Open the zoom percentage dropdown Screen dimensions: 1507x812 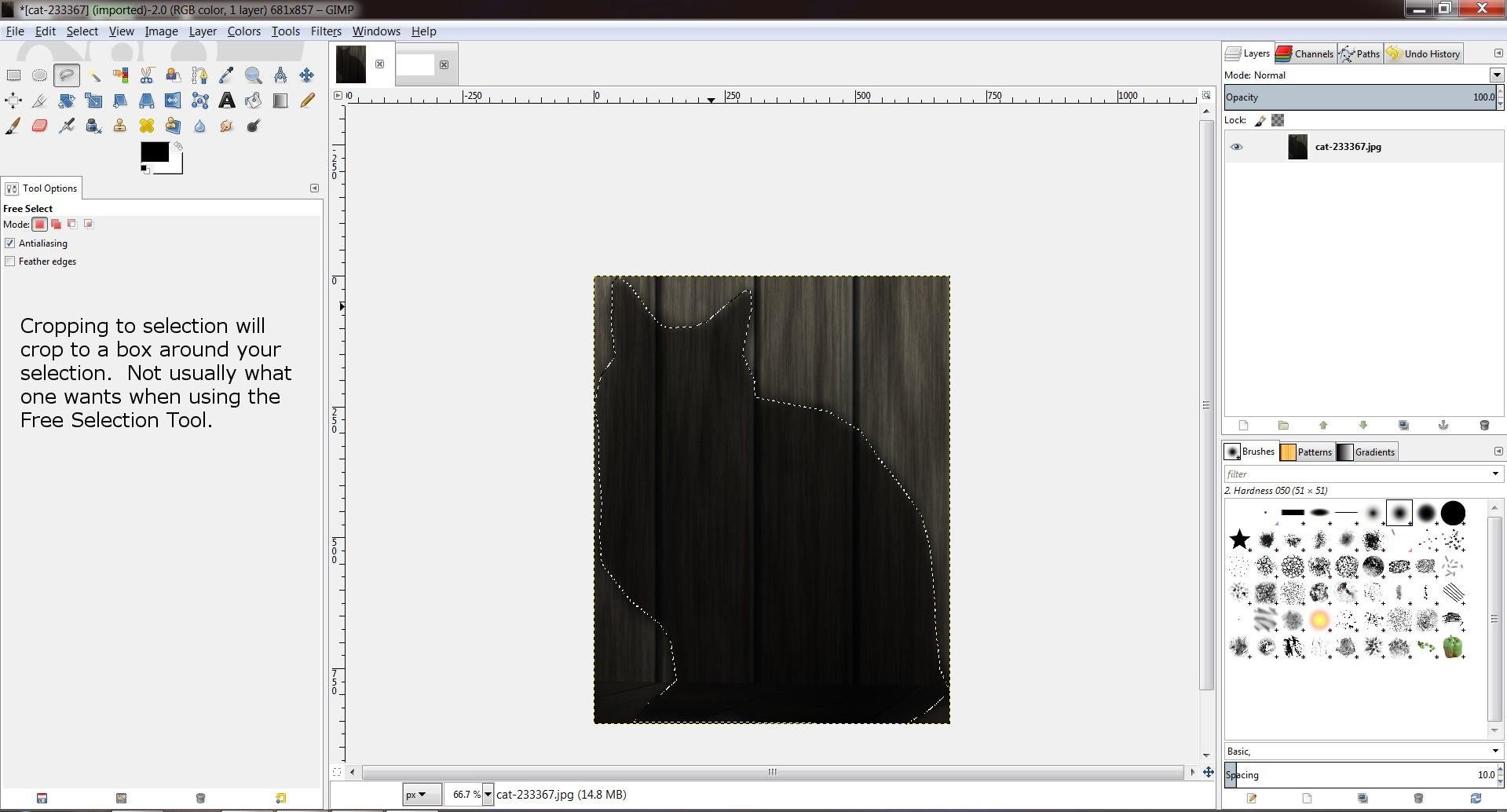coord(488,795)
